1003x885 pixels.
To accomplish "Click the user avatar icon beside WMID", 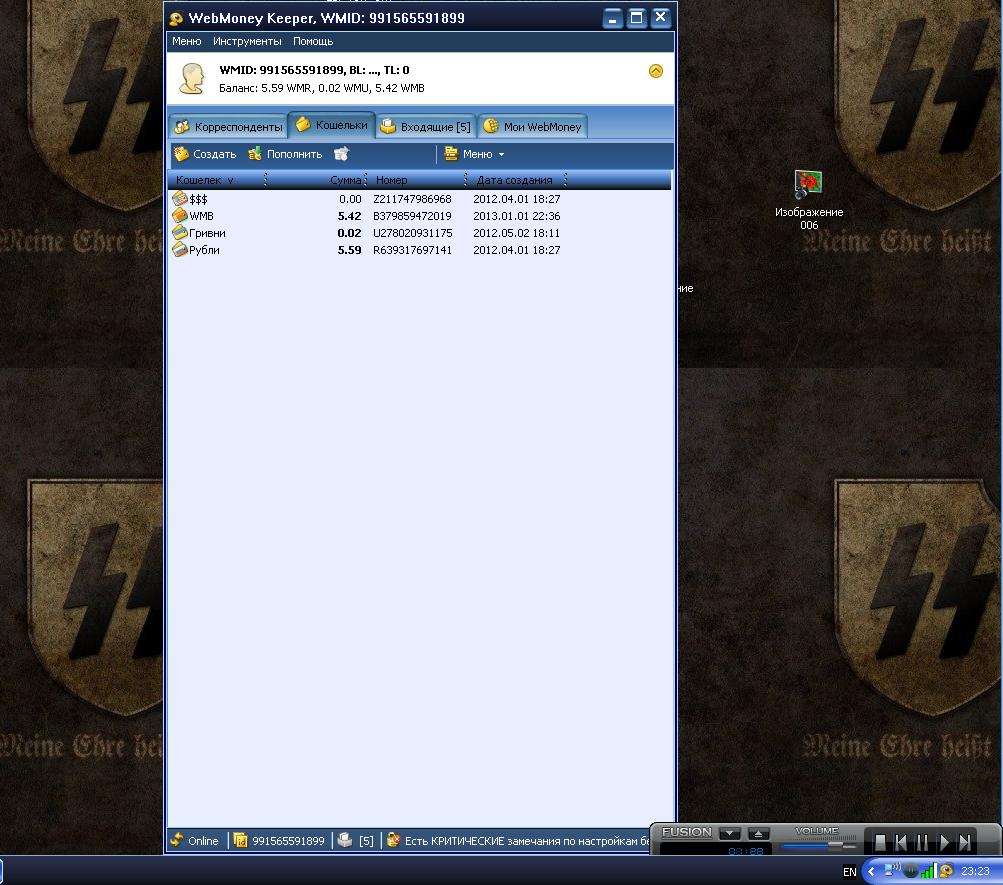I will [191, 78].
